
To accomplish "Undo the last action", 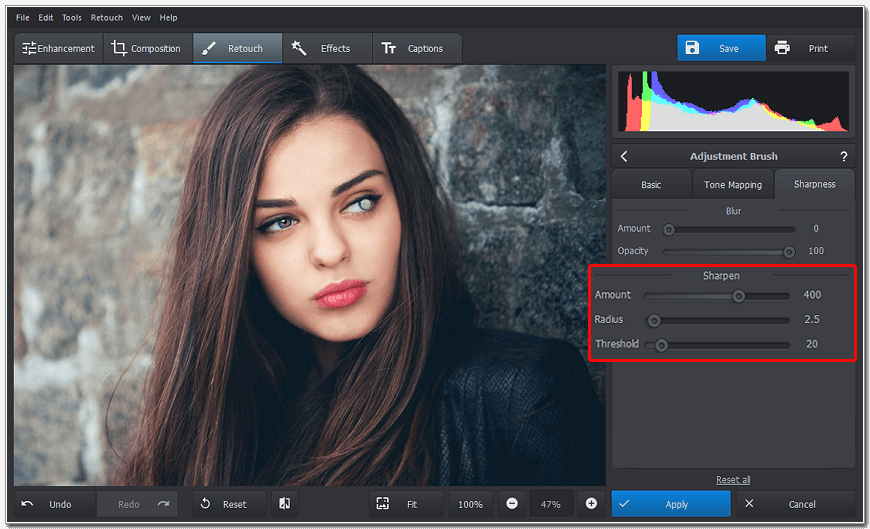I will click(55, 504).
